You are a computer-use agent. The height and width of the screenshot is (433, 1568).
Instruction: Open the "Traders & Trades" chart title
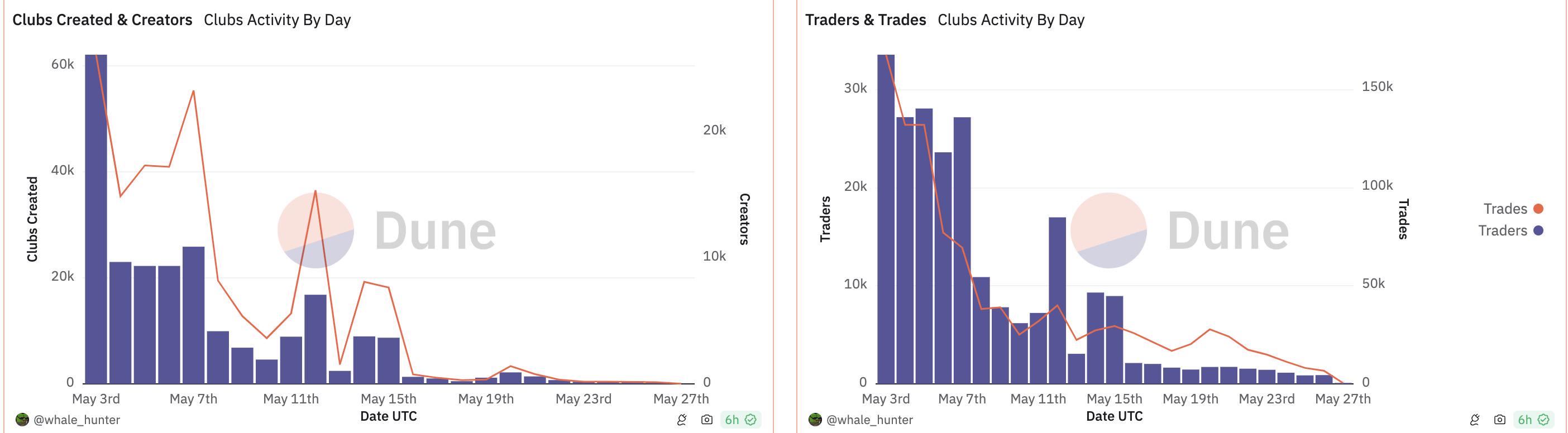[x=865, y=20]
